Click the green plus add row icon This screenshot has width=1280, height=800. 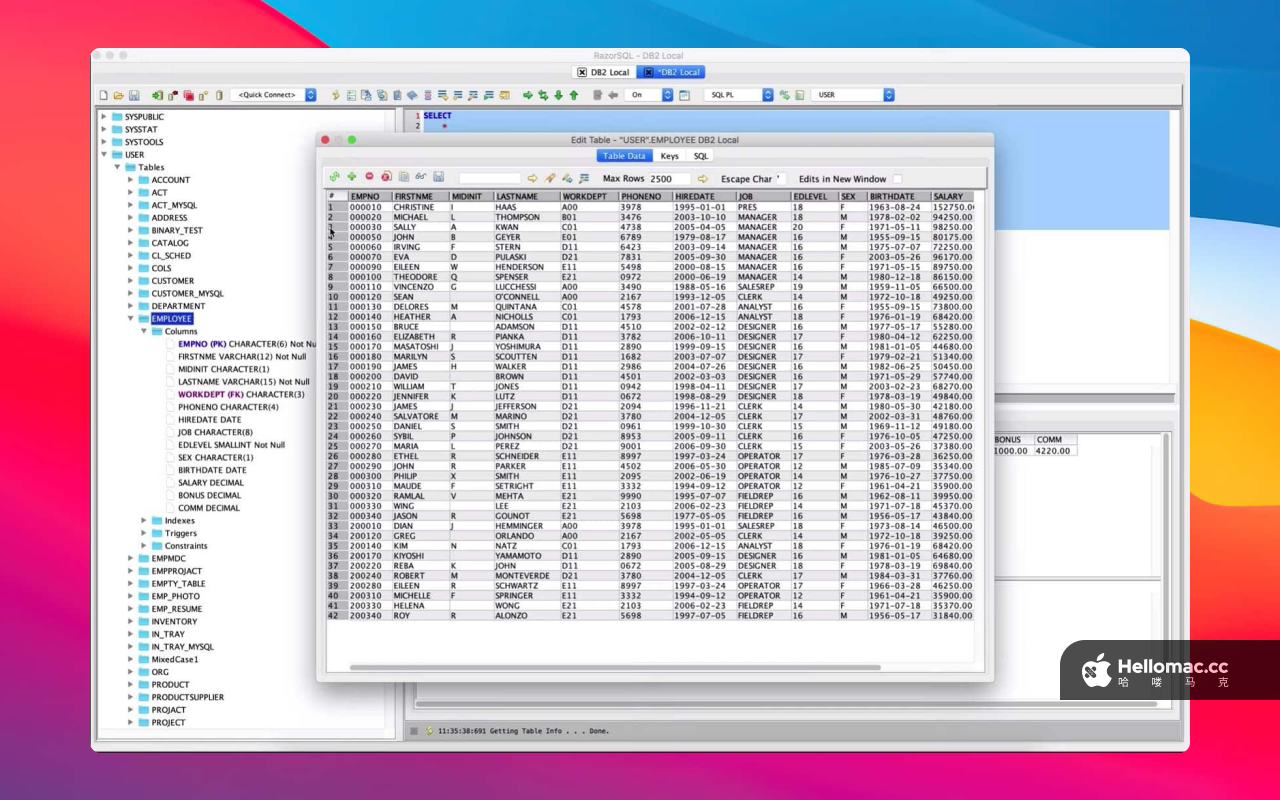352,177
